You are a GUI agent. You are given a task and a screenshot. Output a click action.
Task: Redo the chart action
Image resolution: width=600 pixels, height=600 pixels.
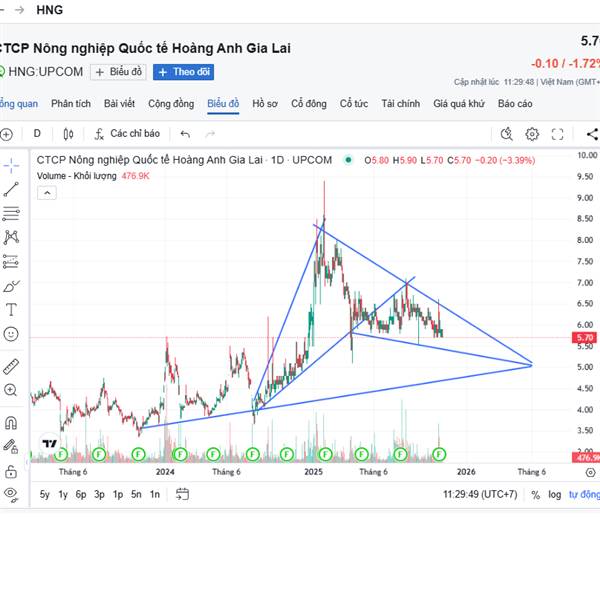point(210,134)
